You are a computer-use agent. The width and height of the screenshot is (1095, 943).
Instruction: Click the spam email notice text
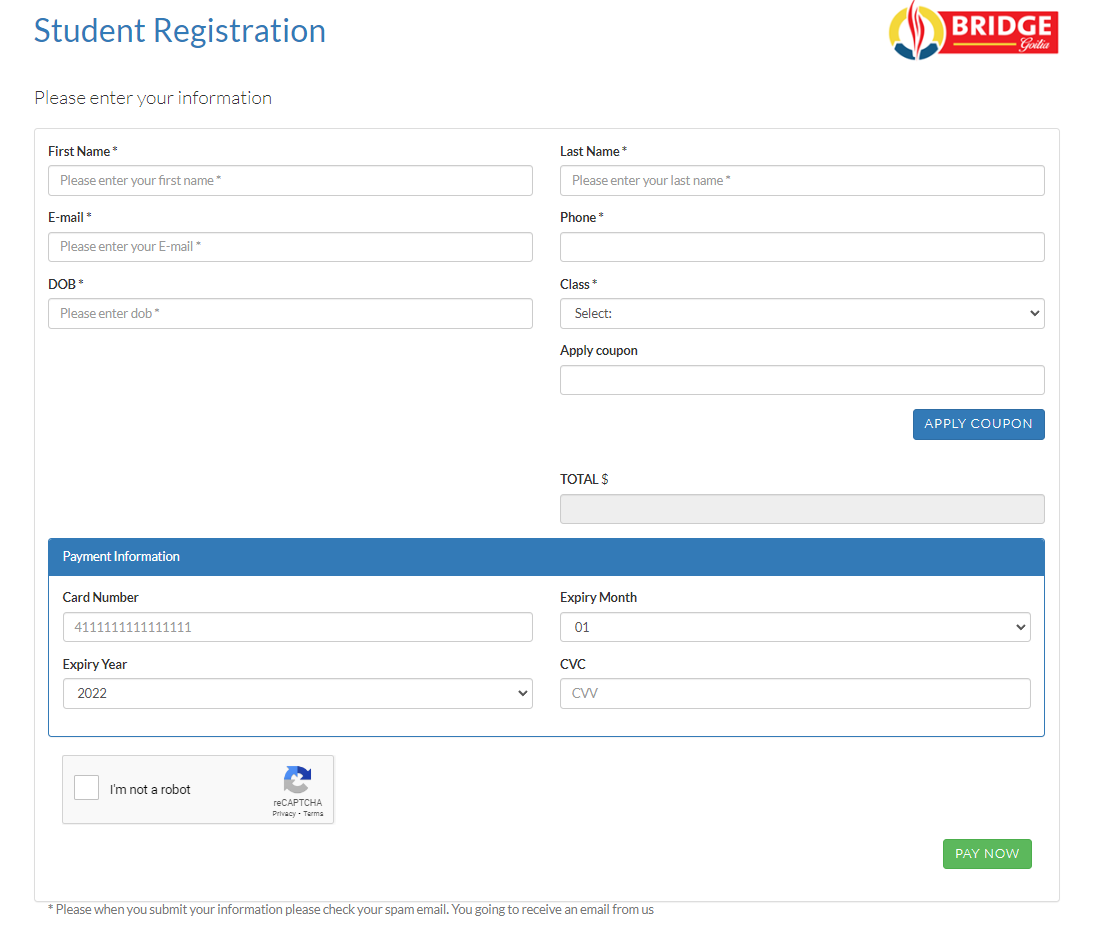pyautogui.click(x=351, y=909)
